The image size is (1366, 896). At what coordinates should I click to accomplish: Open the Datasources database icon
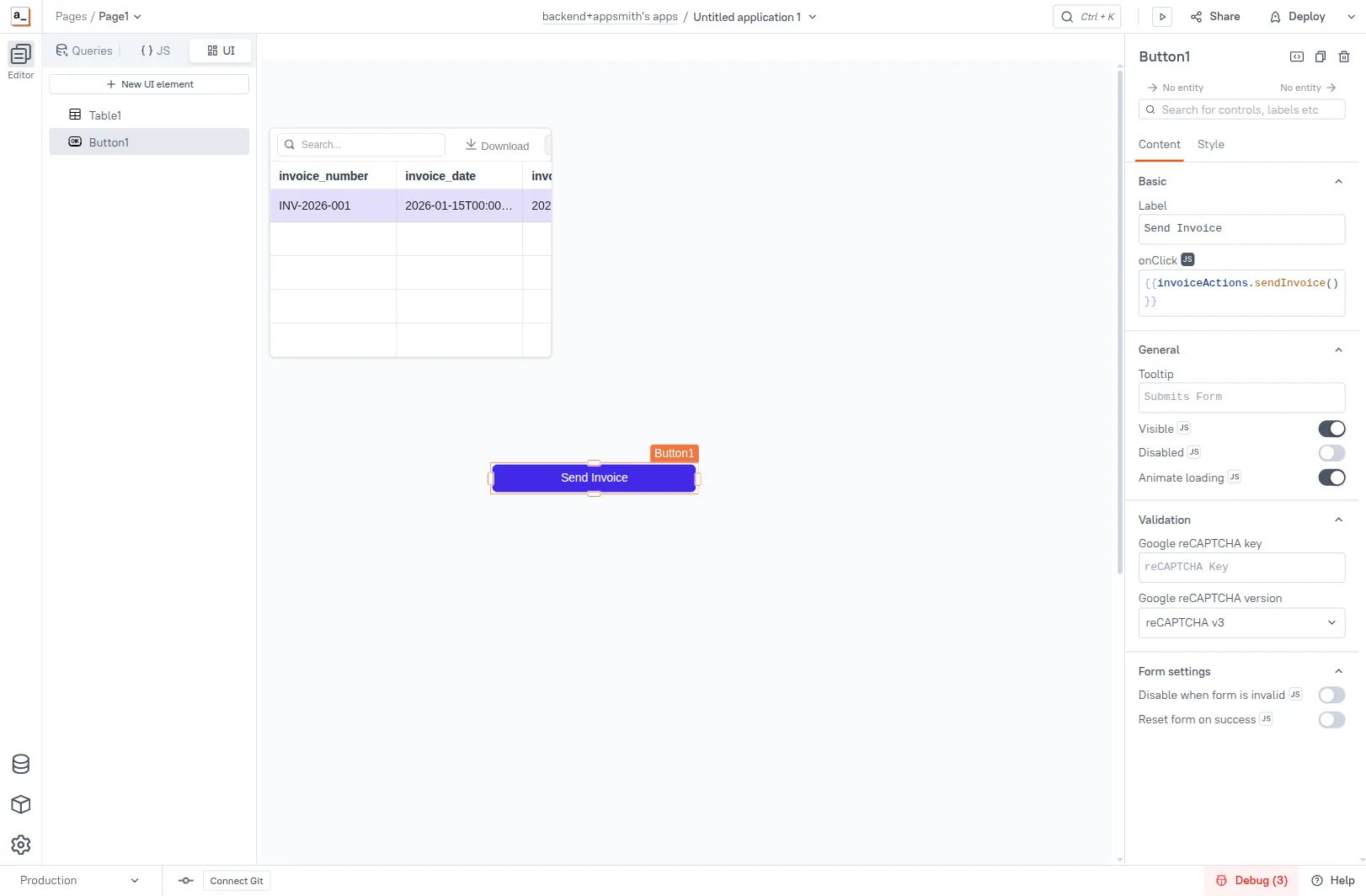(21, 764)
